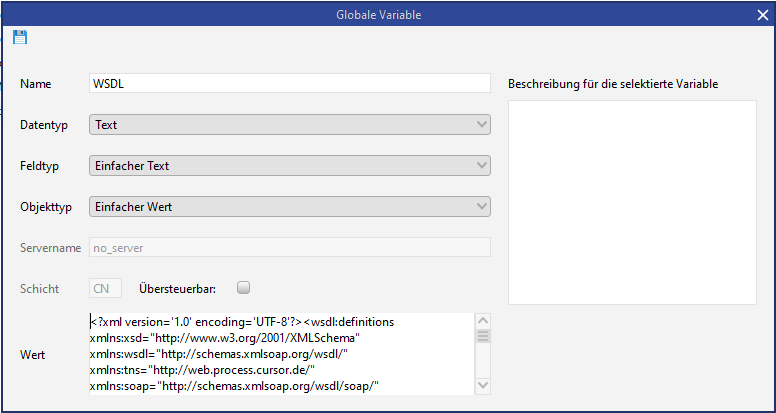Click the Wert label
This screenshot has width=776, height=413.
(x=33, y=354)
